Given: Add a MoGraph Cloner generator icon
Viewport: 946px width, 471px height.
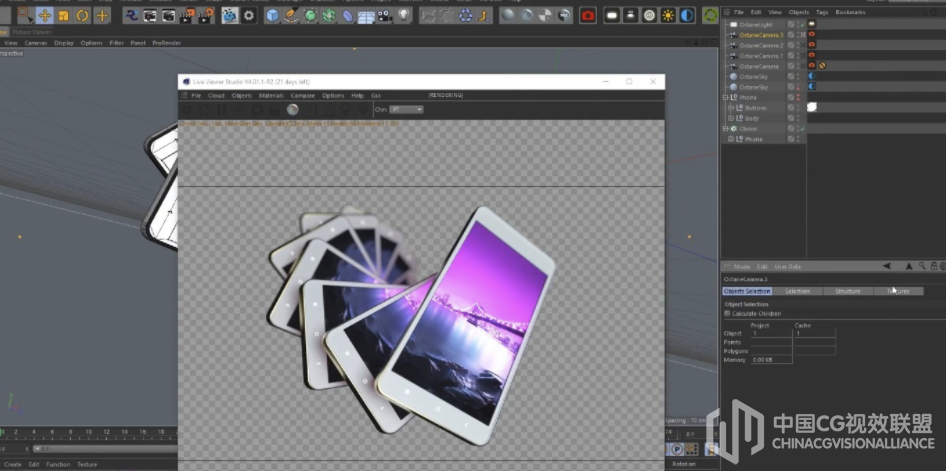Looking at the screenshot, I should click(329, 16).
